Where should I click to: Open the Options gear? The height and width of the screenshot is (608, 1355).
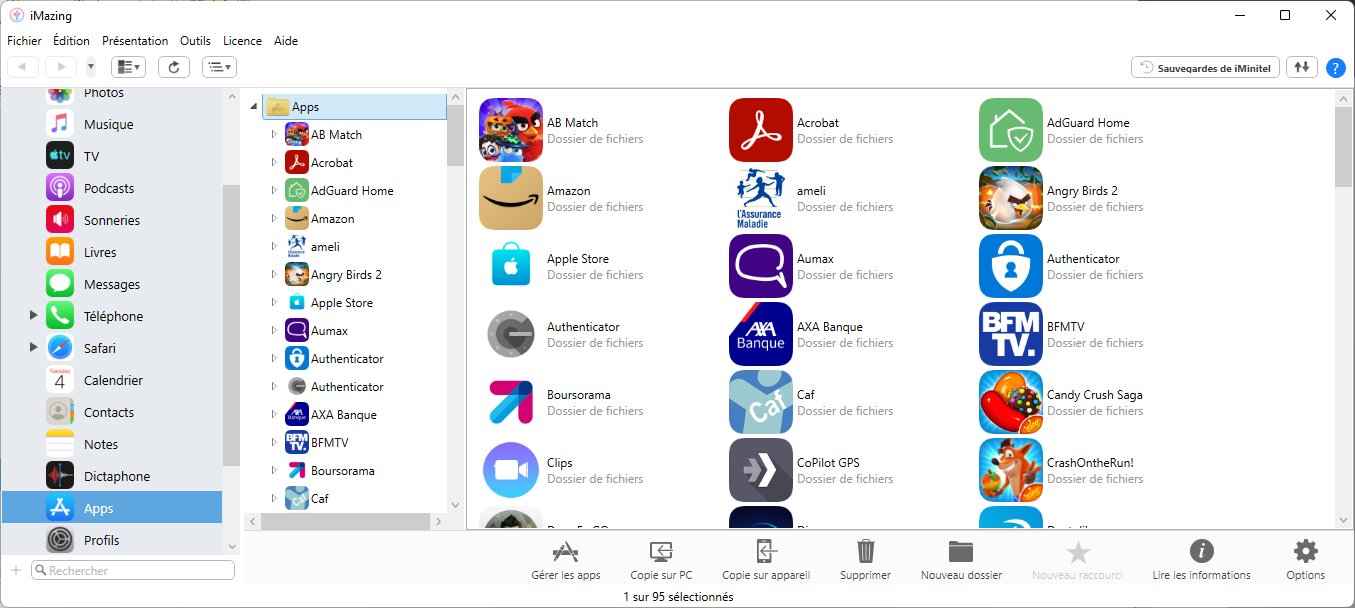[1305, 552]
